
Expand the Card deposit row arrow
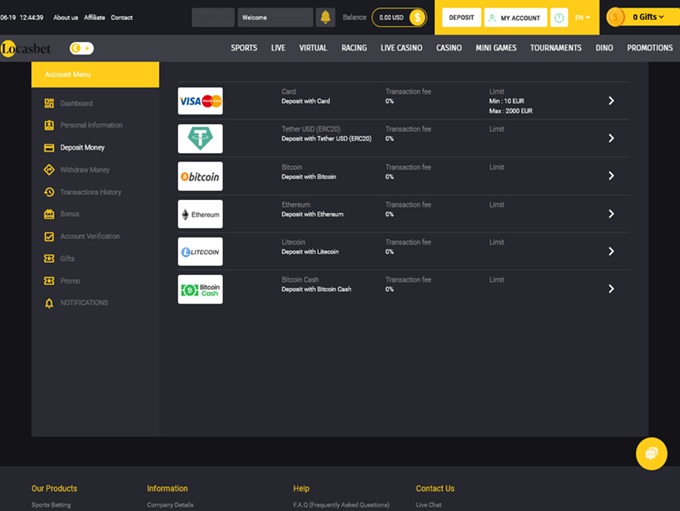click(611, 101)
